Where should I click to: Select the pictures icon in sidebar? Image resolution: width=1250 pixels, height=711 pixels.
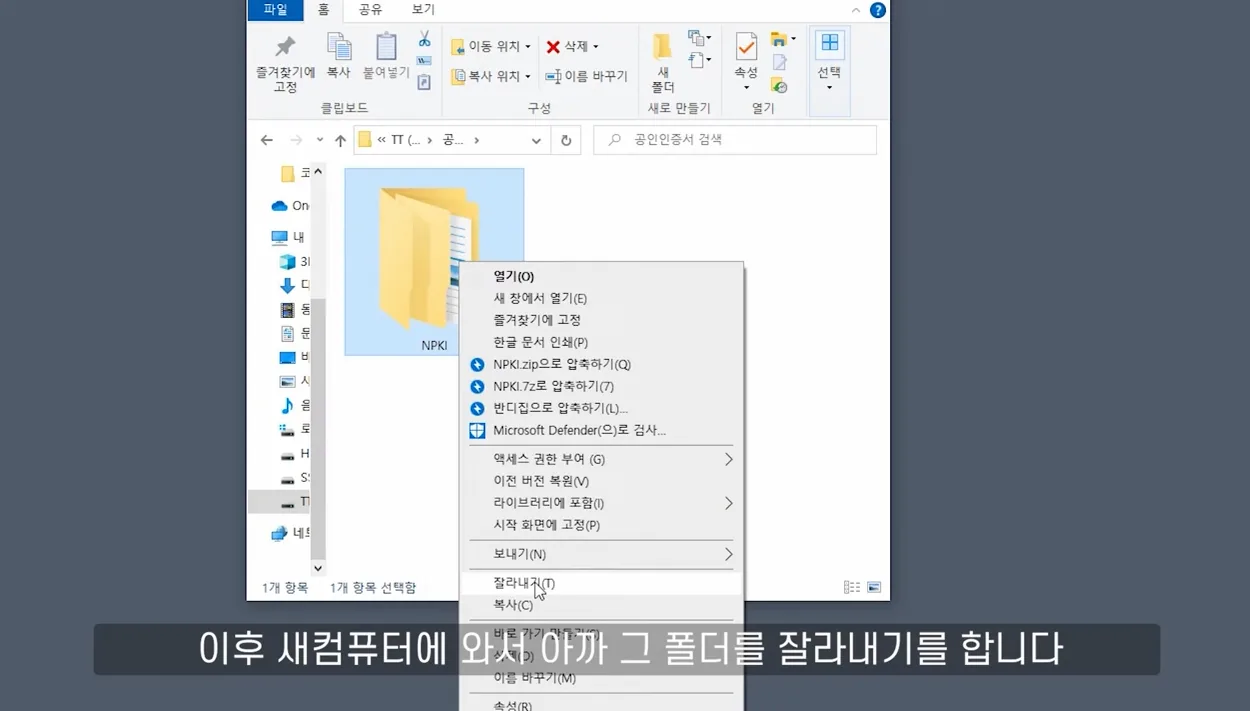tap(288, 382)
